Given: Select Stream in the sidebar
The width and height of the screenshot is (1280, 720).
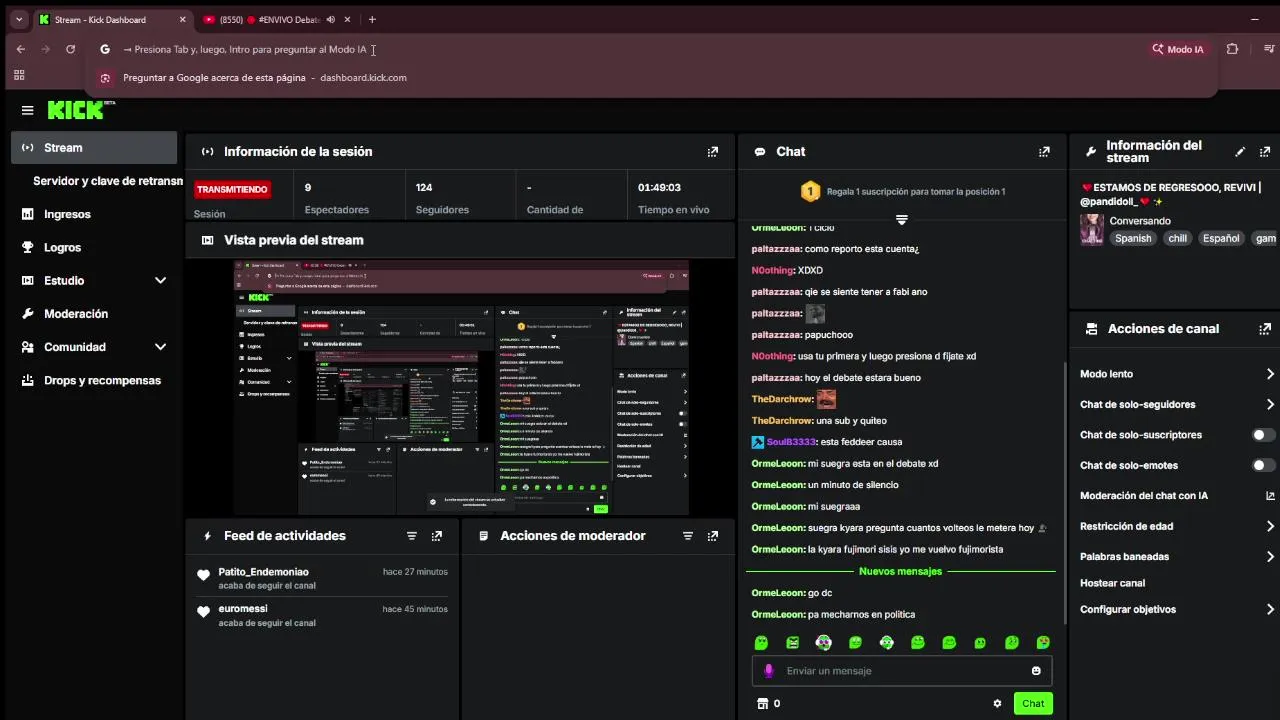Looking at the screenshot, I should click(x=94, y=148).
